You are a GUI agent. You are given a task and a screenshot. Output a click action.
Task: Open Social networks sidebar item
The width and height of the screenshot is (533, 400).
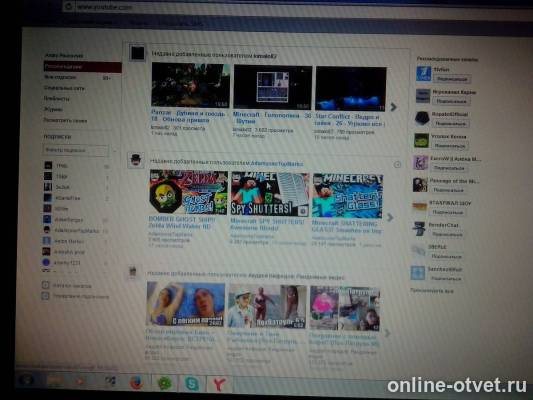[x=64, y=88]
